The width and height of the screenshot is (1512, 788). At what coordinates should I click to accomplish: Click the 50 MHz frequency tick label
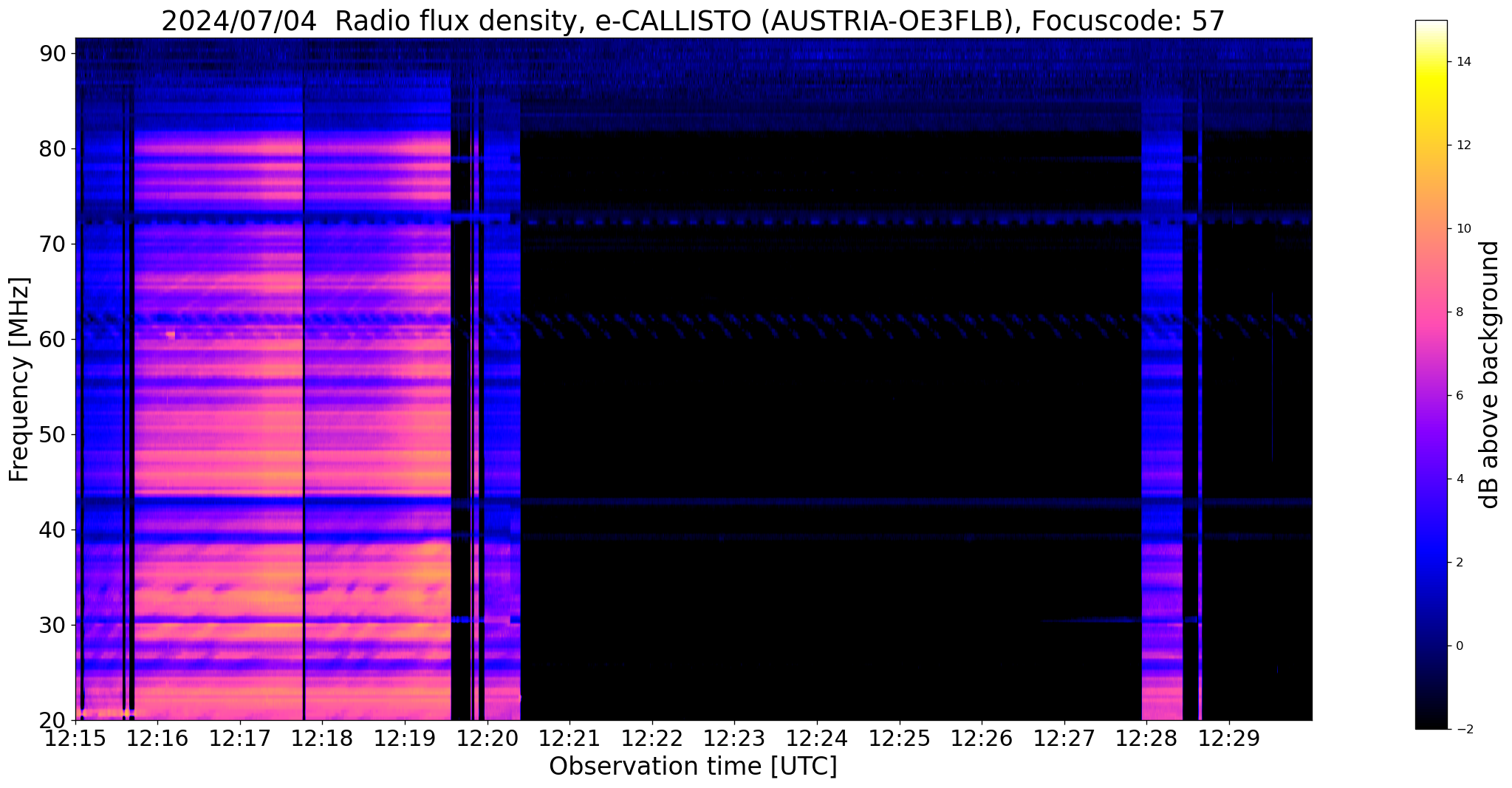[53, 434]
